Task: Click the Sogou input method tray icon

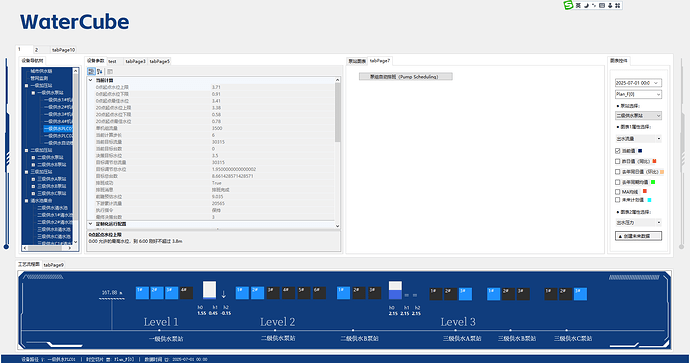Action: [568, 5]
